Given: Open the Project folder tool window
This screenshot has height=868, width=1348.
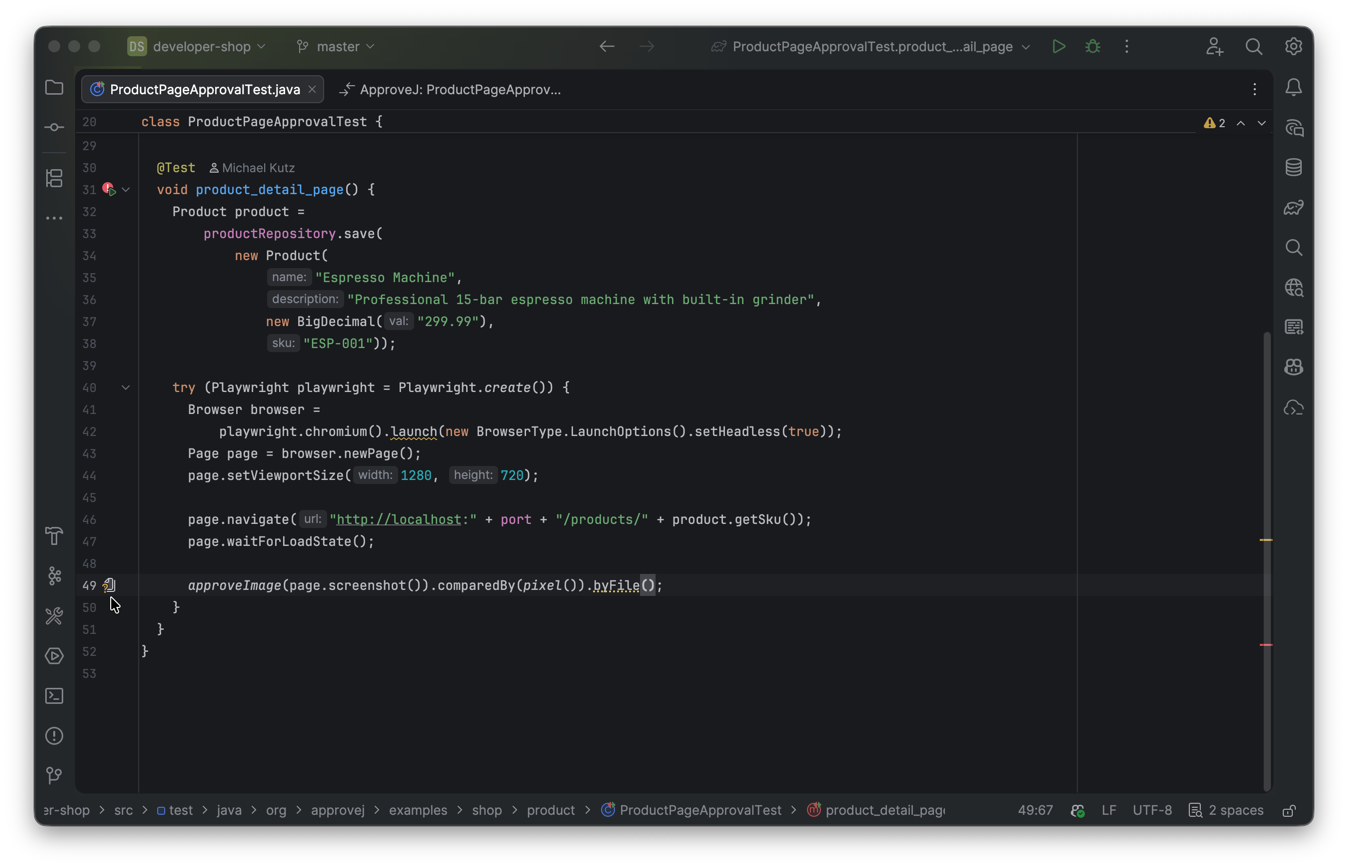Looking at the screenshot, I should pyautogui.click(x=54, y=88).
